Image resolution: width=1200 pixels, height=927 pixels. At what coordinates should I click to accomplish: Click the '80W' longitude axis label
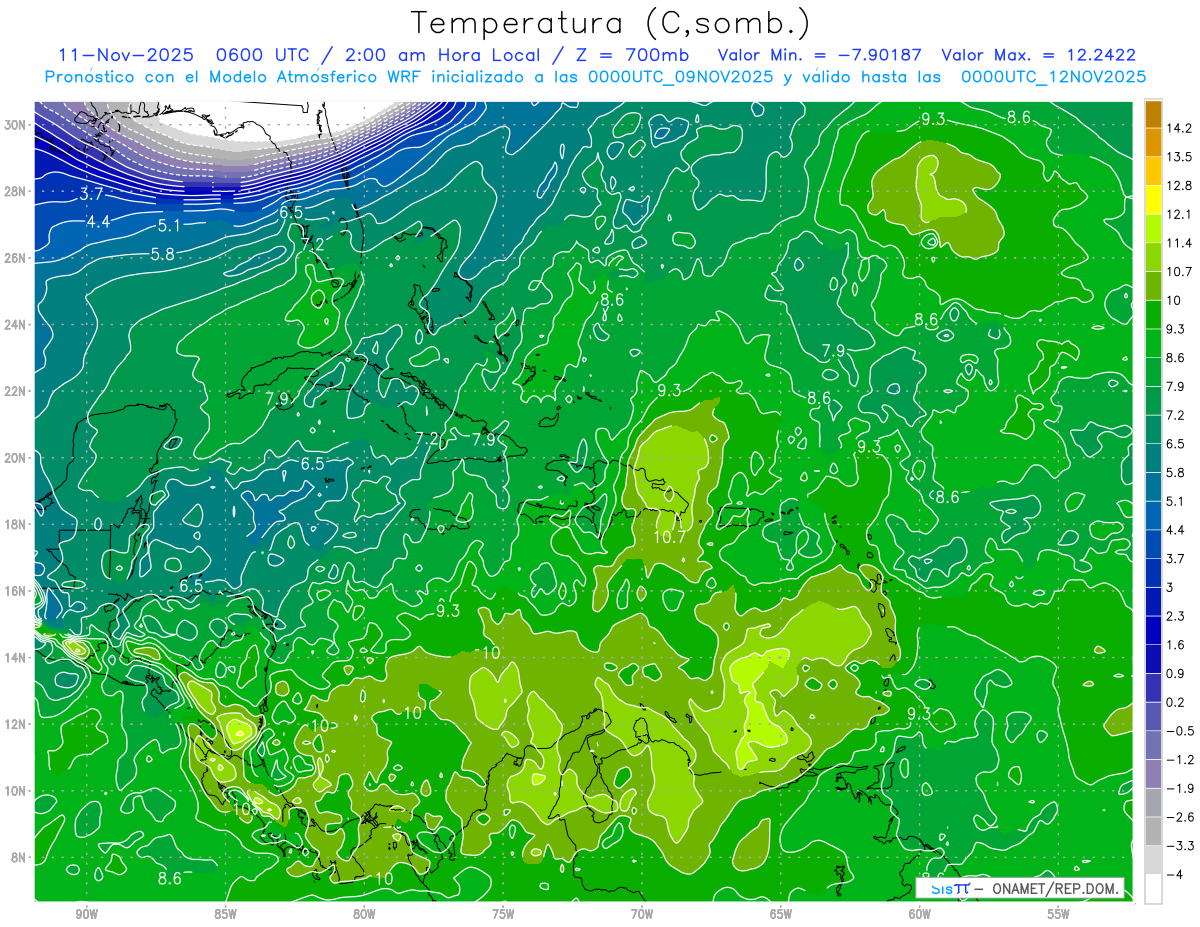[x=364, y=914]
